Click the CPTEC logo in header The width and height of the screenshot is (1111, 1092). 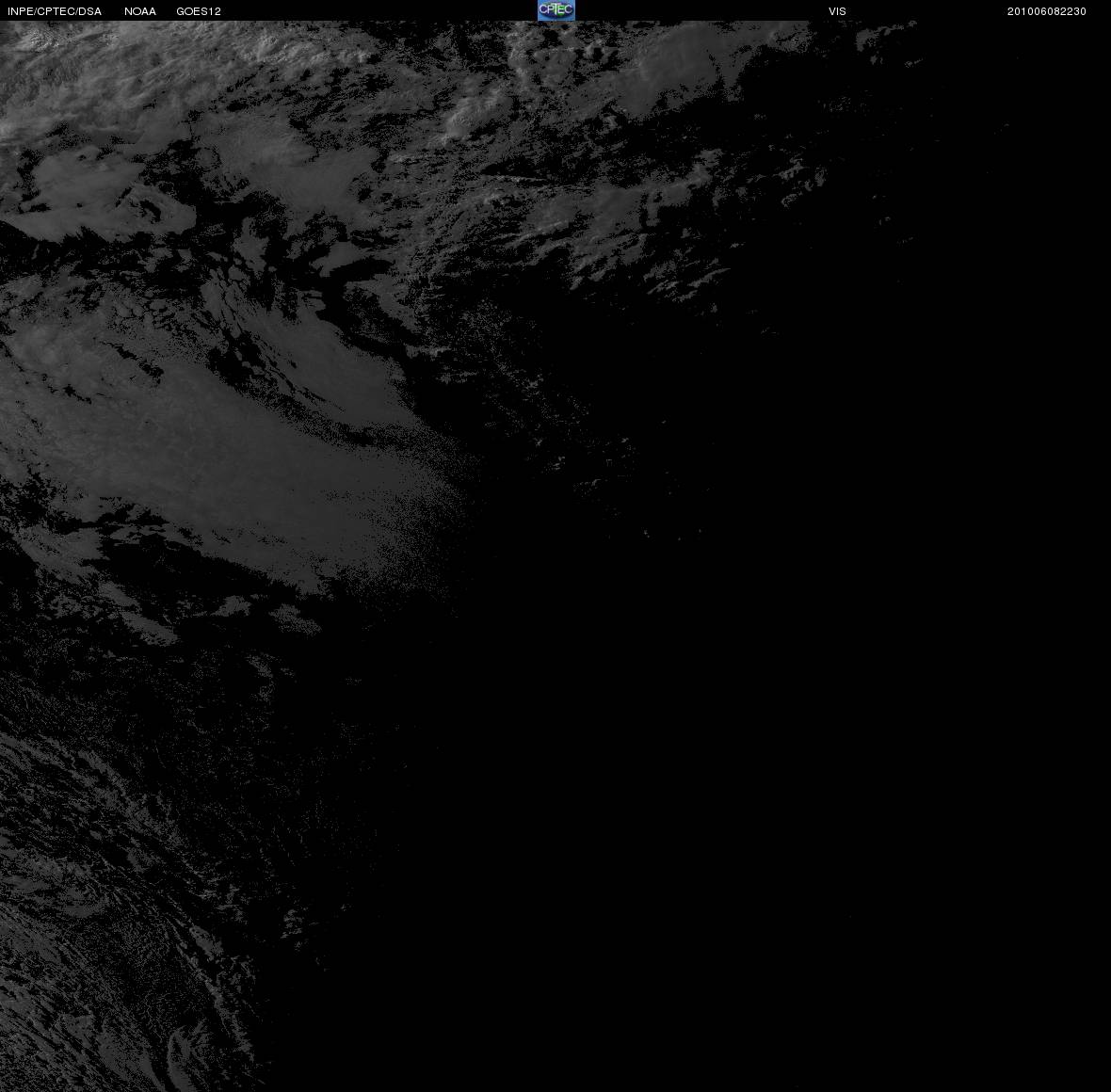pyautogui.click(x=556, y=10)
